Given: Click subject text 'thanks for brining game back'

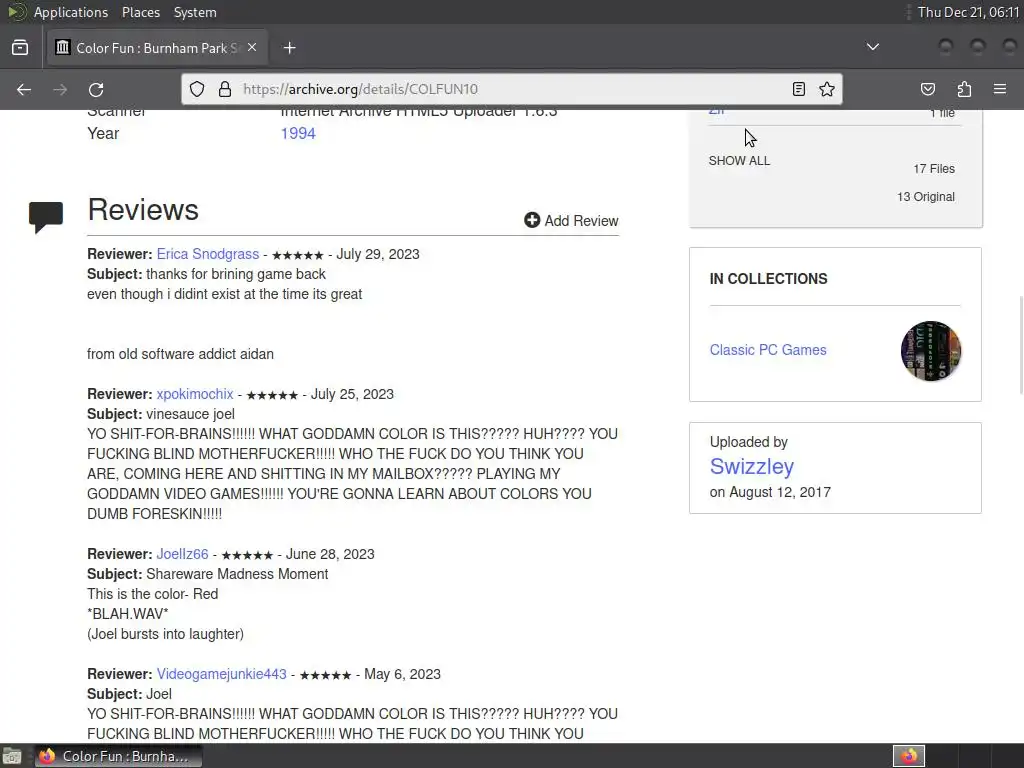Looking at the screenshot, I should click(236, 274).
